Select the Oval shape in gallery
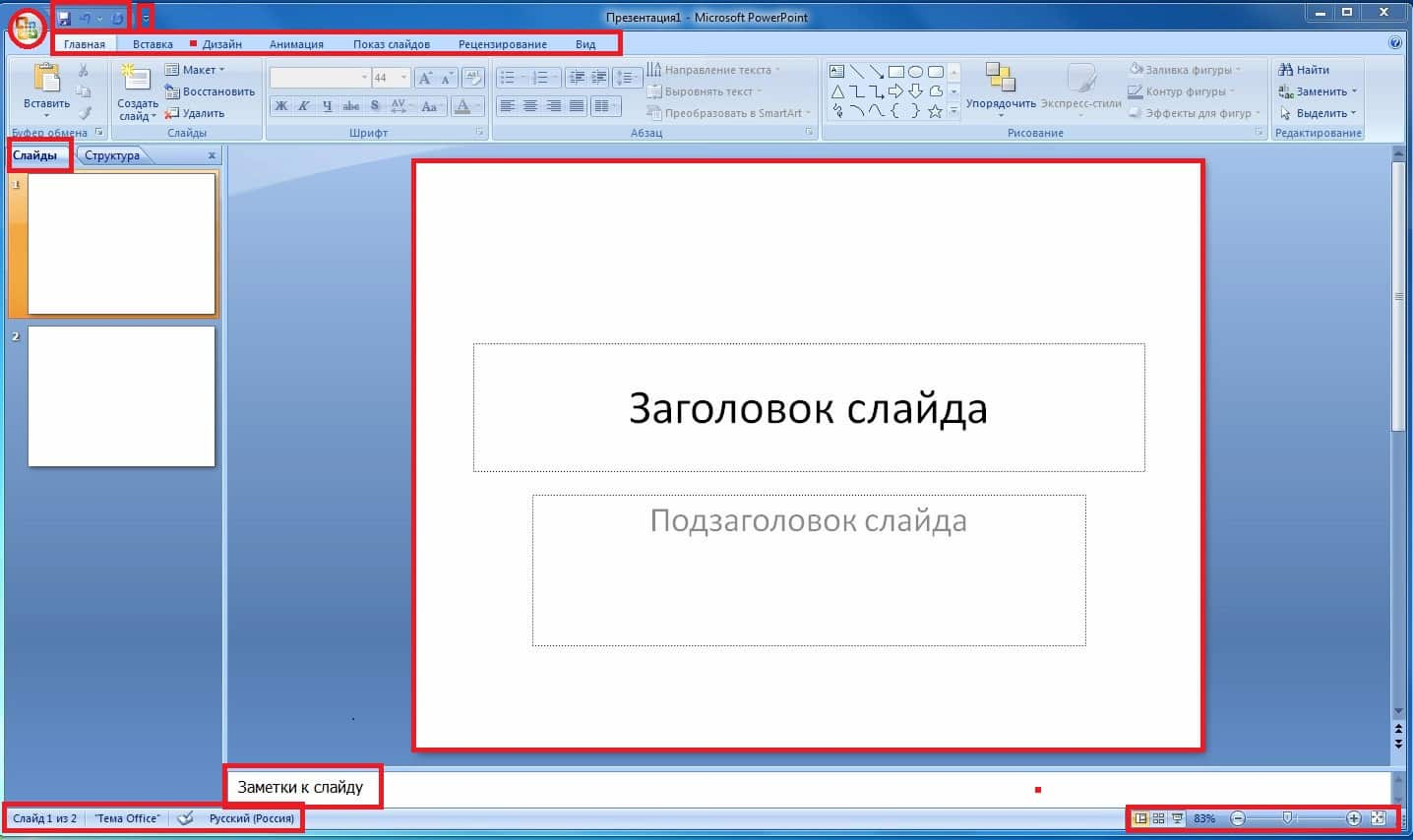1413x840 pixels. (x=916, y=72)
